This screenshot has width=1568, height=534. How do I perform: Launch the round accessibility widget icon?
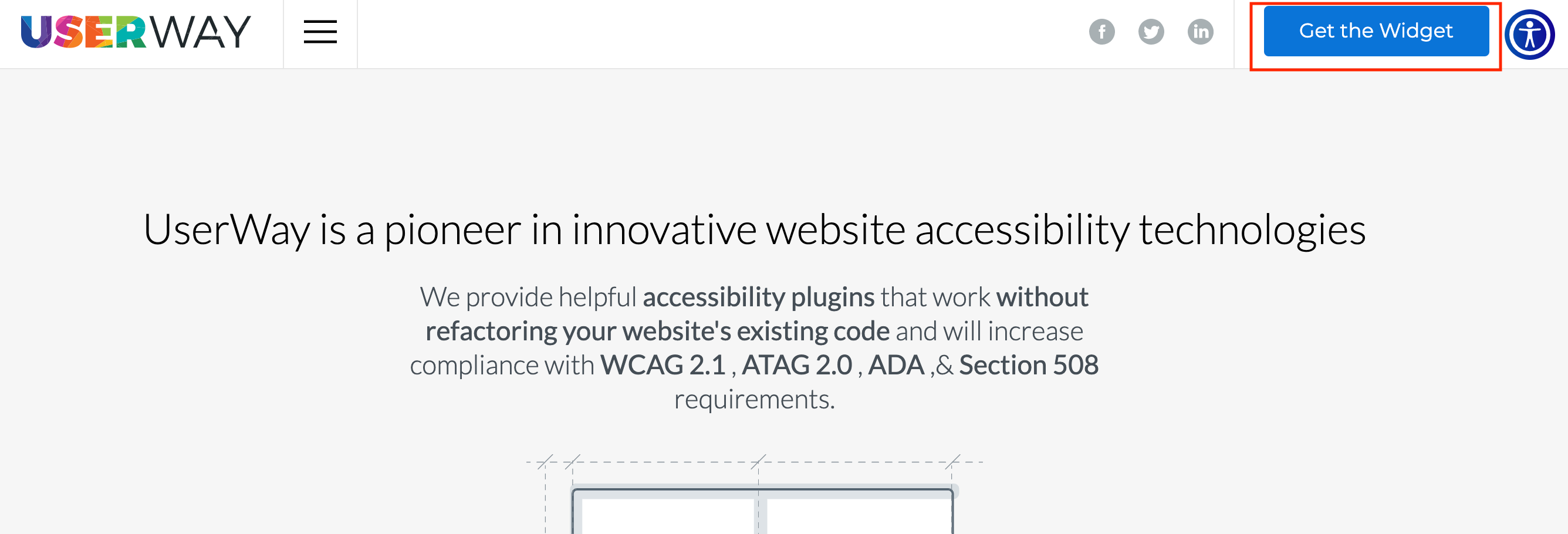pyautogui.click(x=1530, y=34)
